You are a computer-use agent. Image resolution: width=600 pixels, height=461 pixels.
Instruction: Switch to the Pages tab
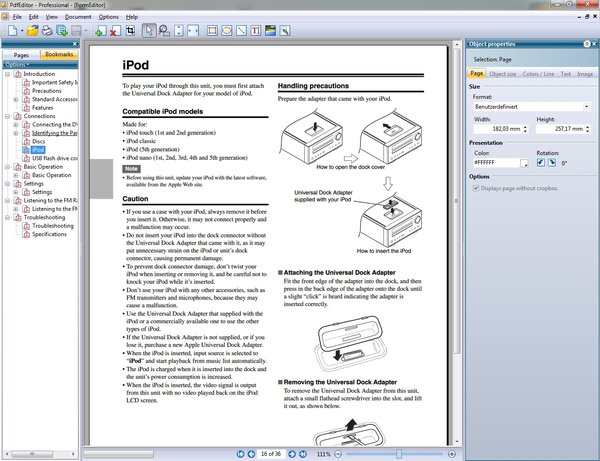pyautogui.click(x=21, y=54)
